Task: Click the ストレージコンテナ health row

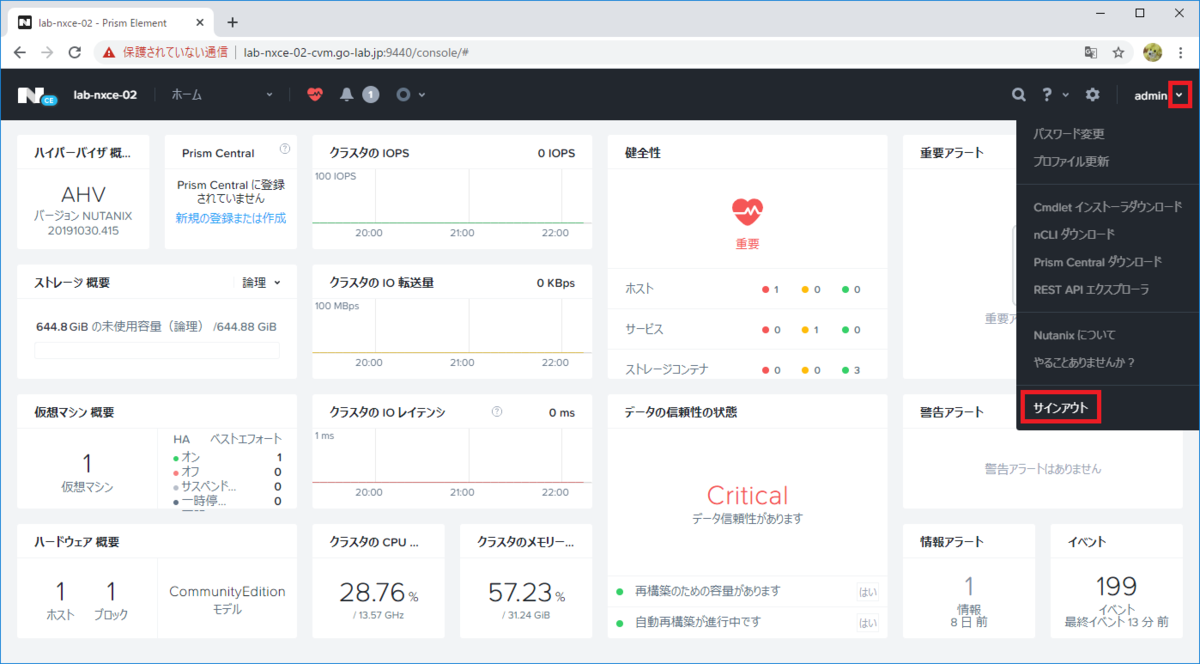Action: pos(747,369)
